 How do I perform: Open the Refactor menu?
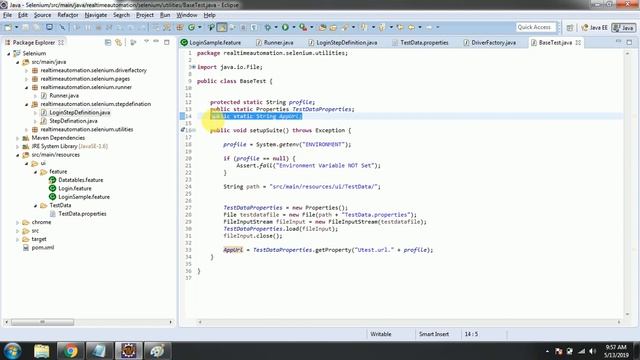[68, 15]
